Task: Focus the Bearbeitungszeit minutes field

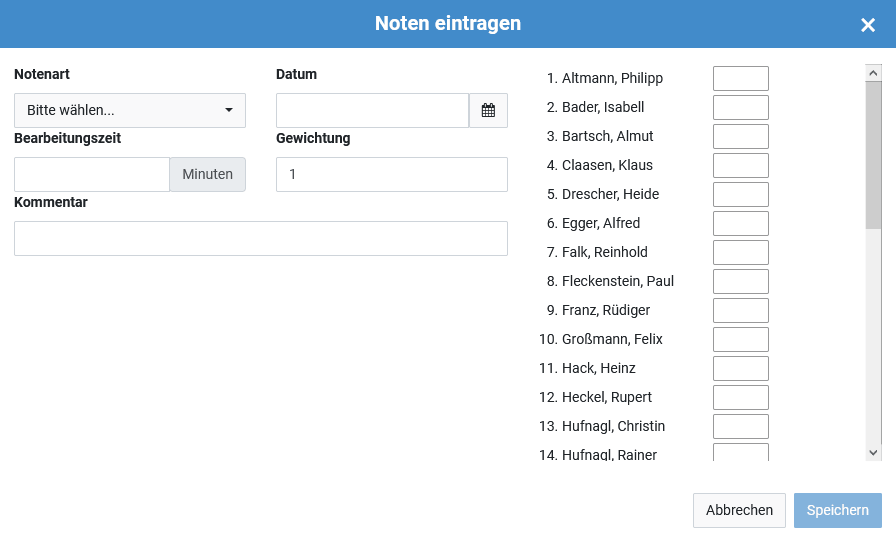Action: coord(92,174)
